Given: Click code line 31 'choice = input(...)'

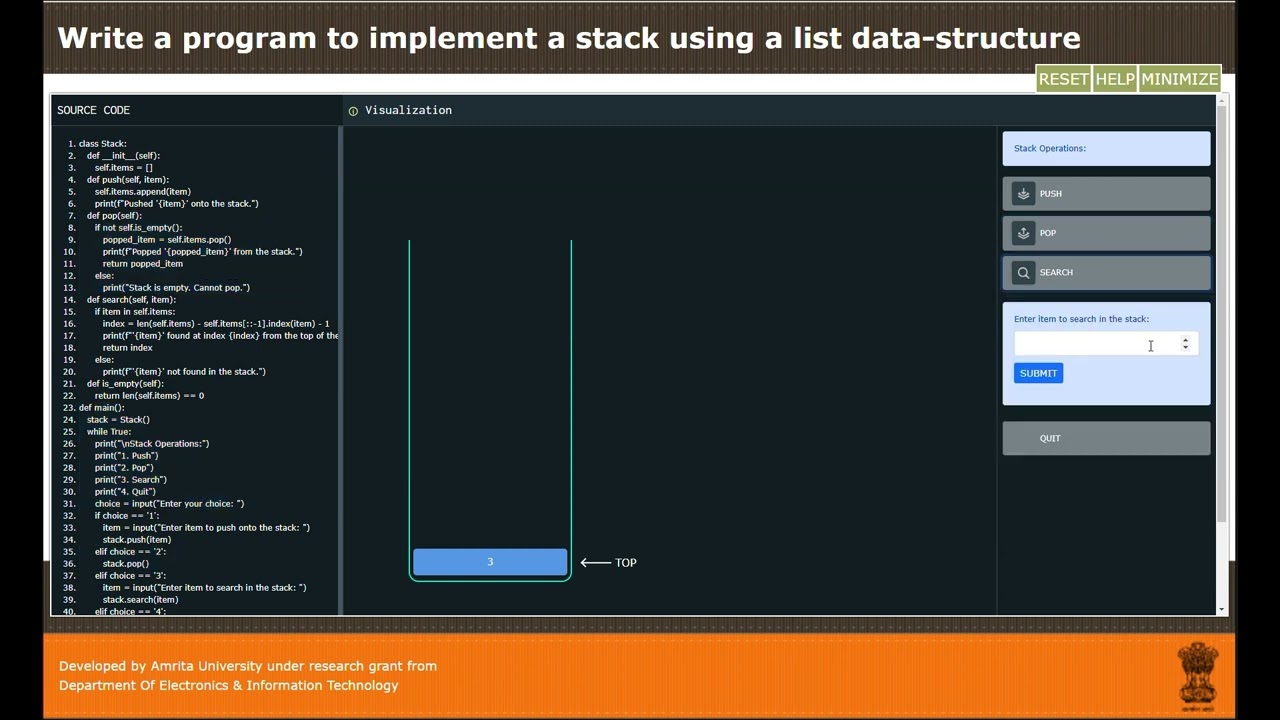Looking at the screenshot, I should click(x=169, y=504).
